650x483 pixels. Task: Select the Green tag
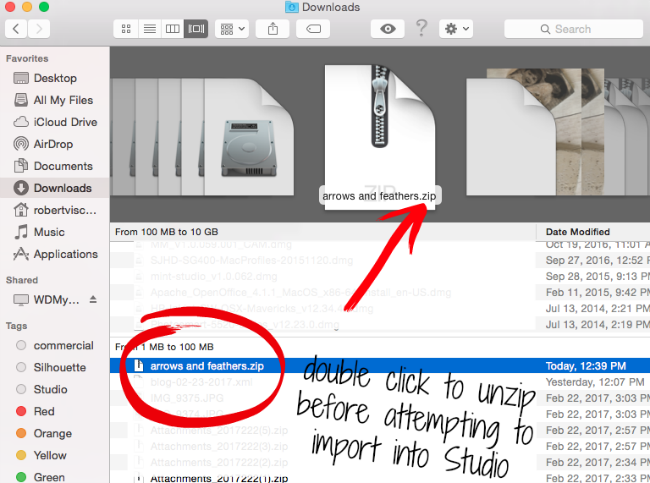pyautogui.click(x=55, y=477)
